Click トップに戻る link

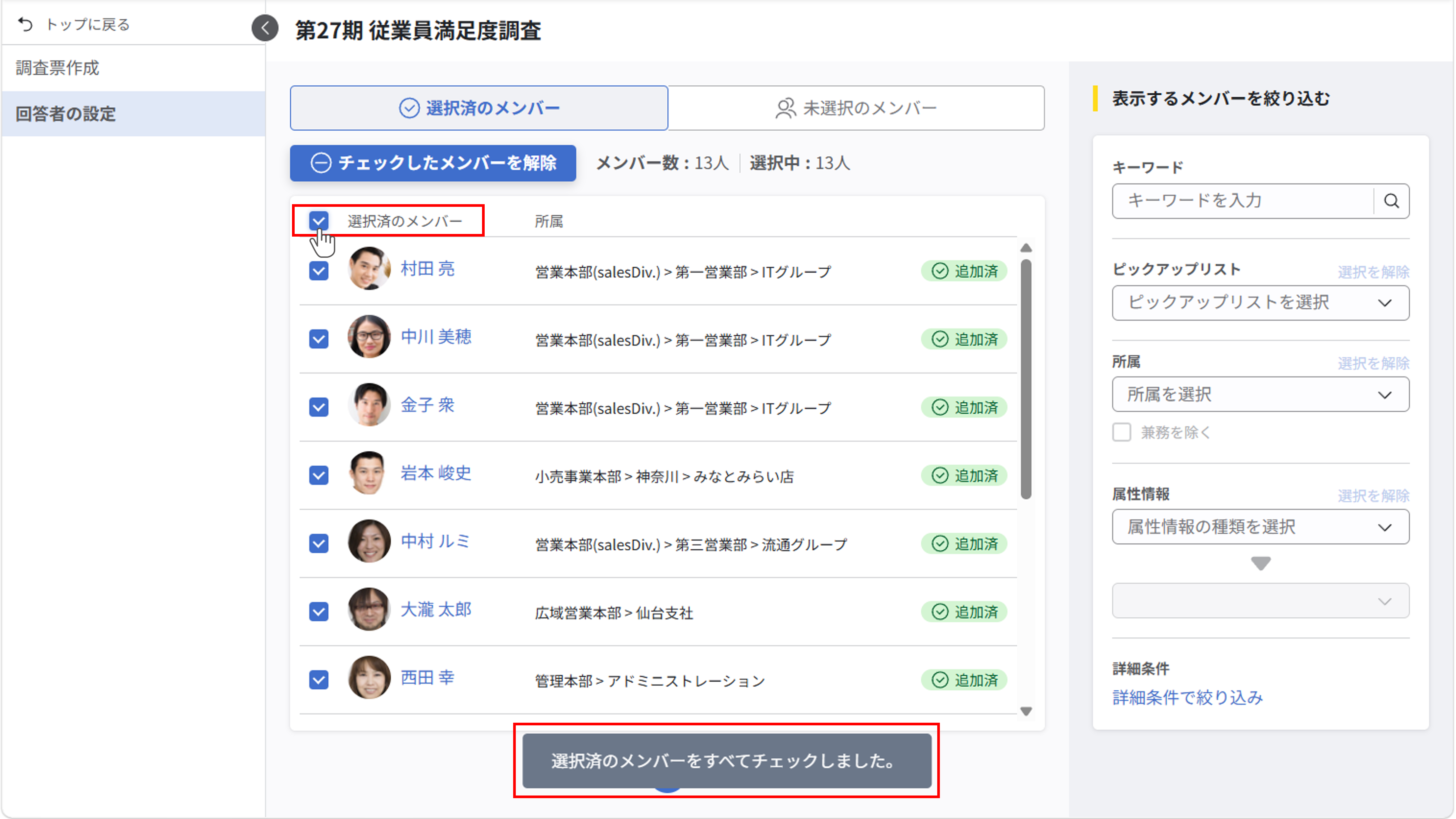[88, 24]
